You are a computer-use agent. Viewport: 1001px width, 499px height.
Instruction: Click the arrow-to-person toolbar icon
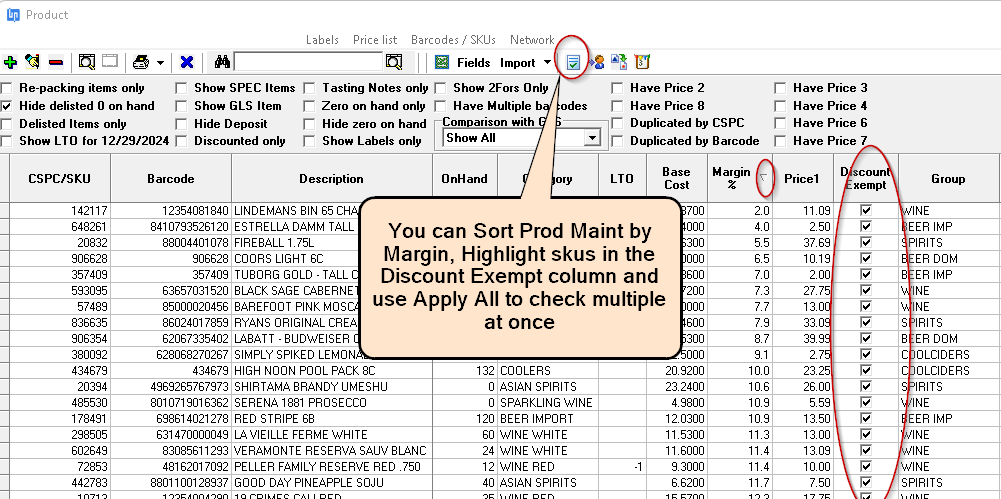point(597,63)
